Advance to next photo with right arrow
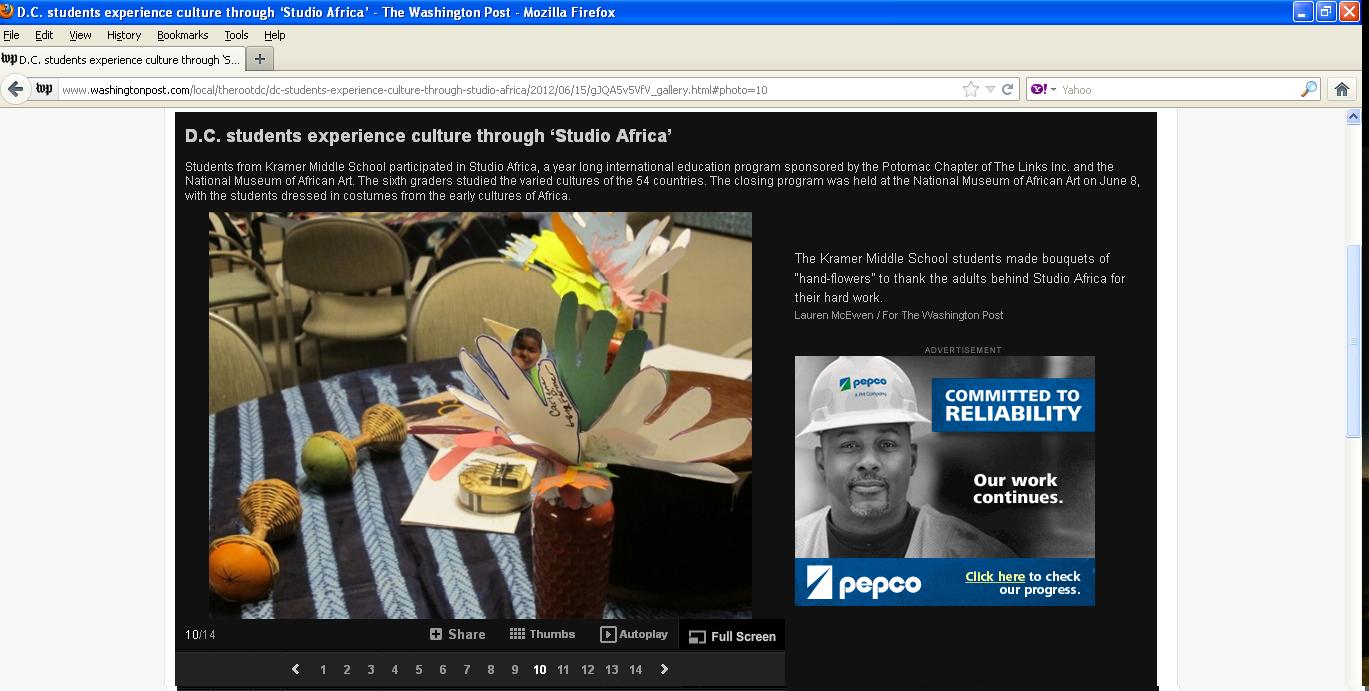 click(x=664, y=669)
